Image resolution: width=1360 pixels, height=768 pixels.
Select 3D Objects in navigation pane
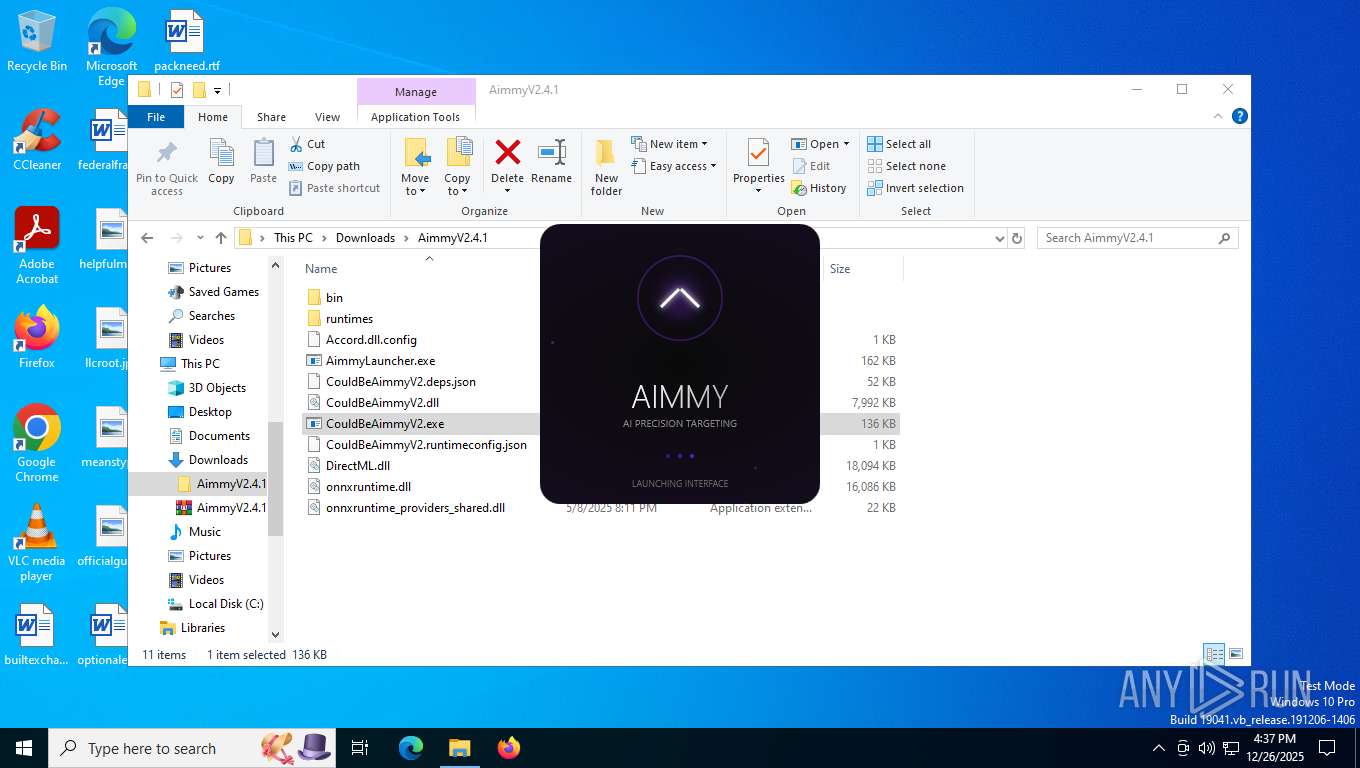(x=217, y=388)
